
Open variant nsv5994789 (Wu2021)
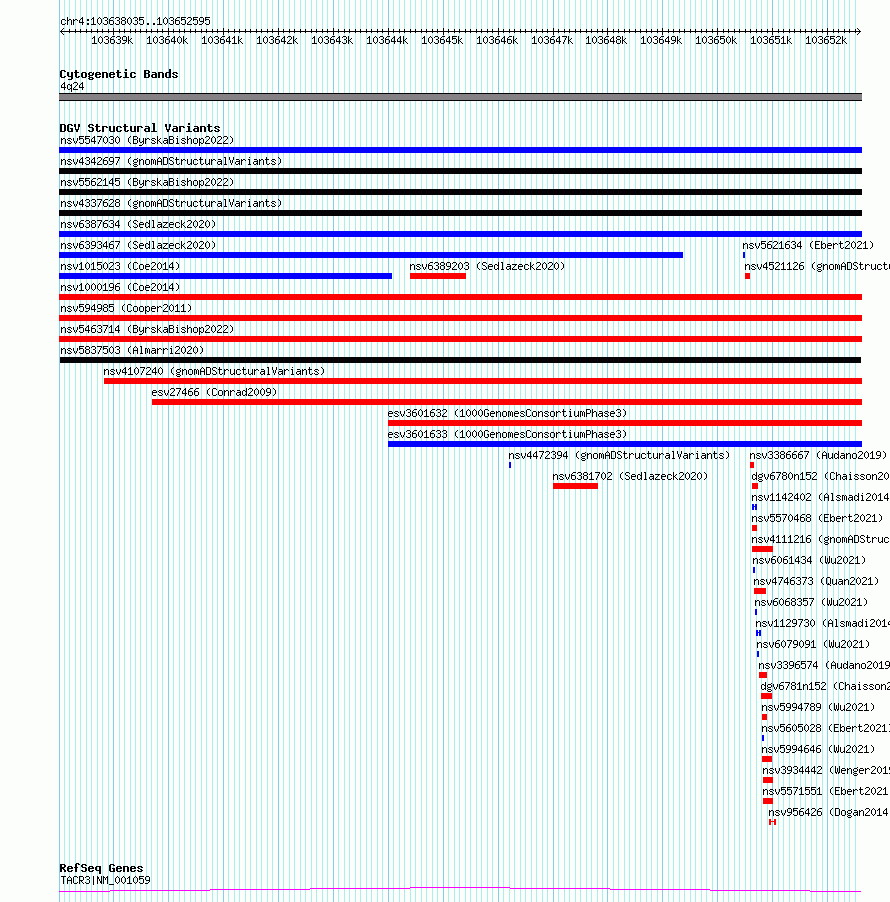coord(818,707)
